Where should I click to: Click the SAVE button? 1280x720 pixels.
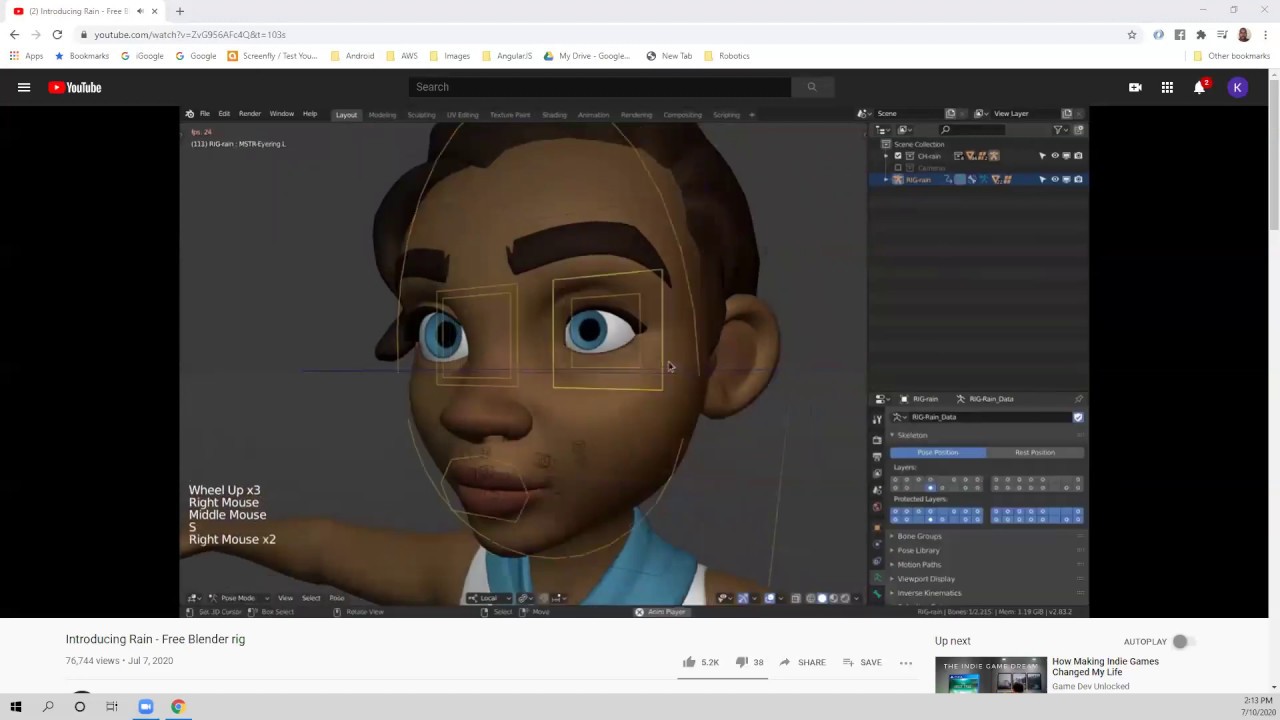pyautogui.click(x=862, y=662)
